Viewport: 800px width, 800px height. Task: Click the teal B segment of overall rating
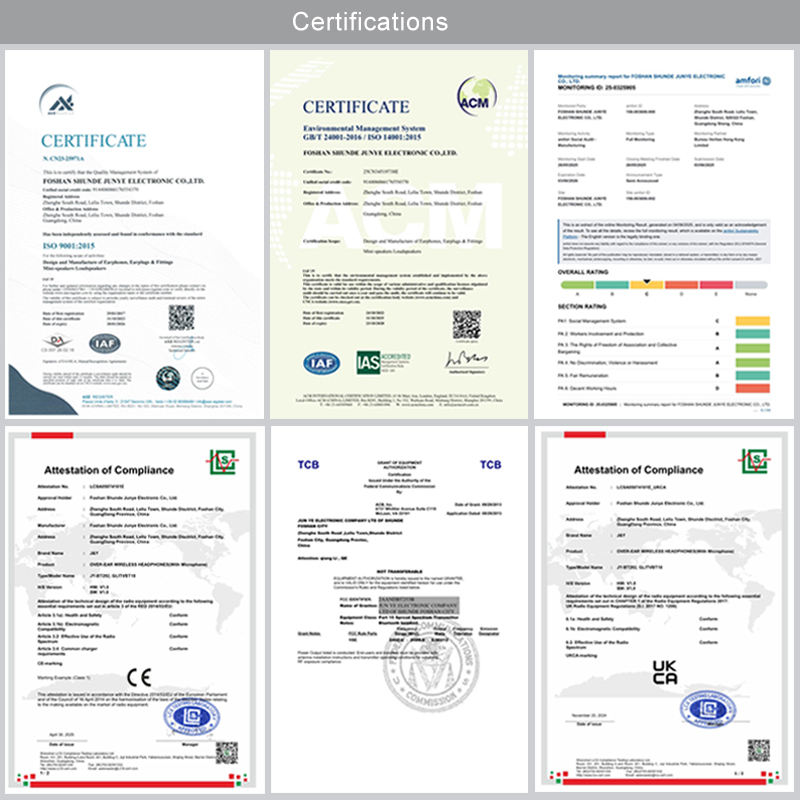click(x=612, y=285)
